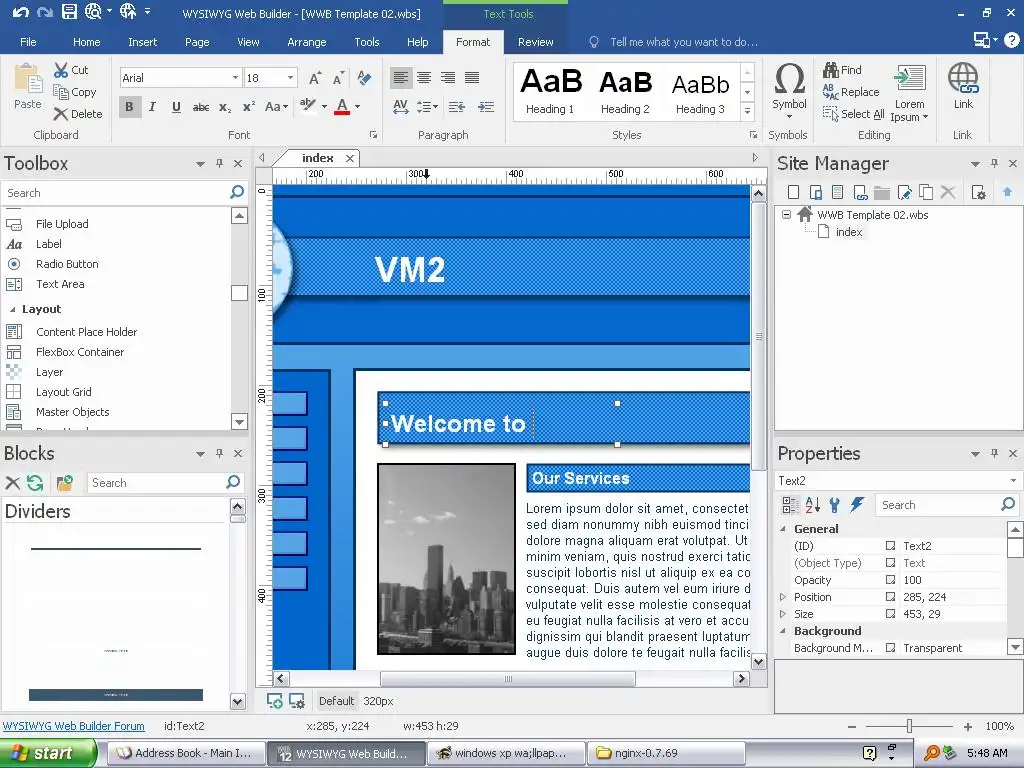Click Find binoculars in Editing group
Viewport: 1024px width, 768px height.
pos(842,70)
